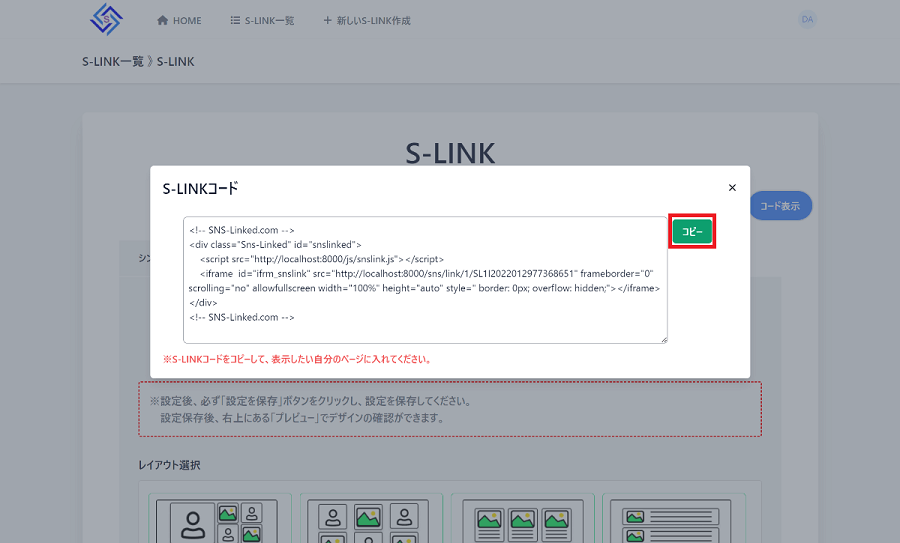Viewport: 900px width, 543px height.
Task: Click the green コピー copy button
Action: pos(692,231)
